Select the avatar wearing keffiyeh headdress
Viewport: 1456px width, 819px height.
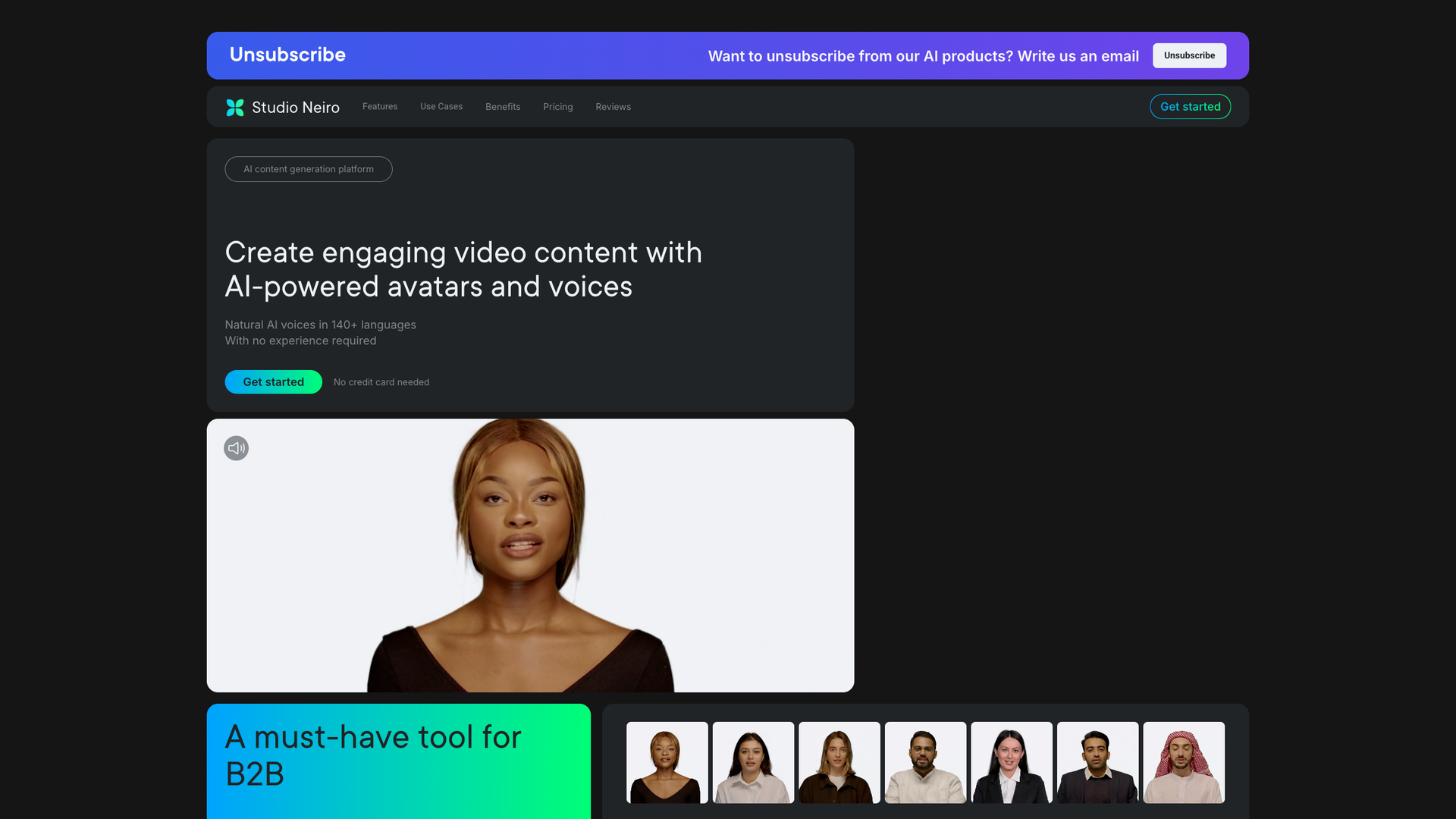(1184, 762)
